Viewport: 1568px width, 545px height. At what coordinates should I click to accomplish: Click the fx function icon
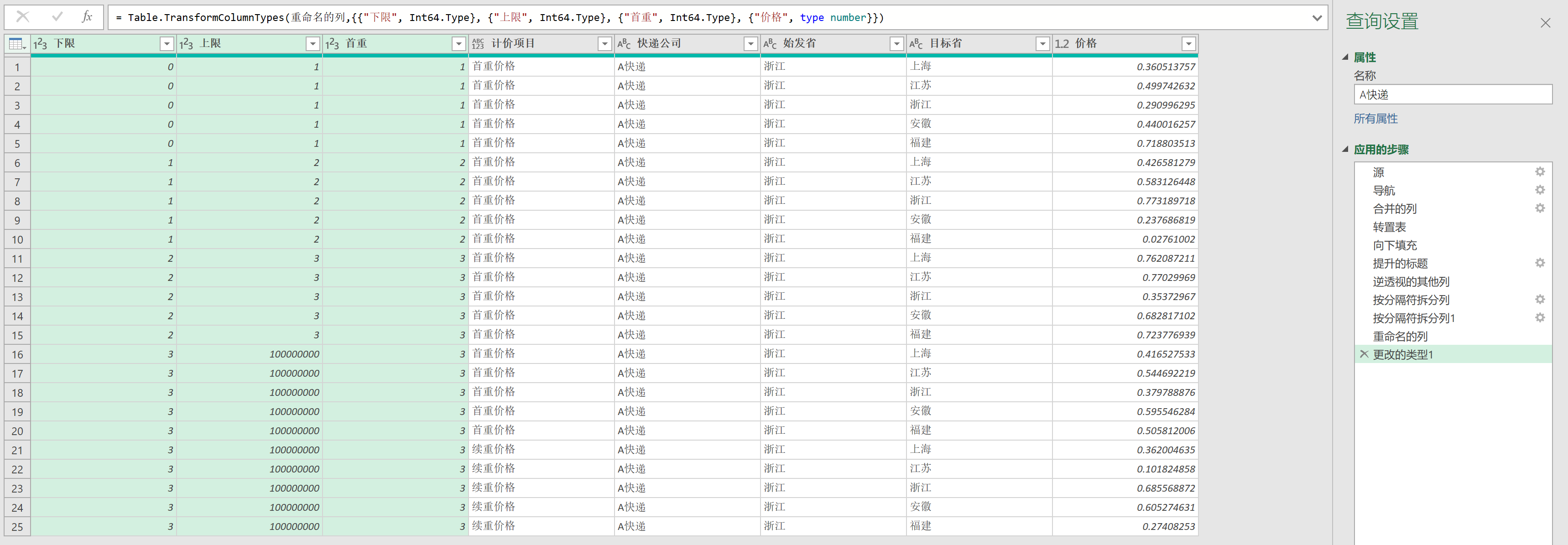(x=87, y=17)
